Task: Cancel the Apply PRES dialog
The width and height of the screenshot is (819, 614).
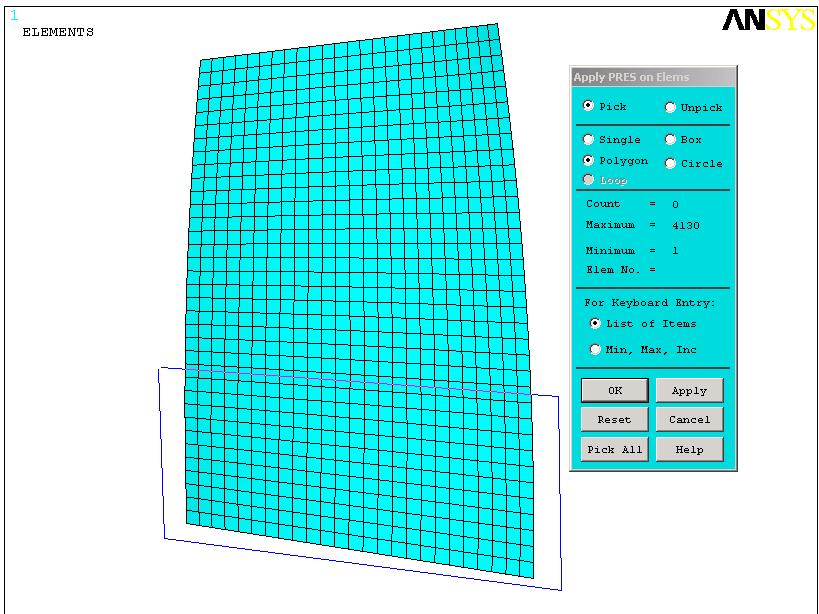Action: [689, 419]
